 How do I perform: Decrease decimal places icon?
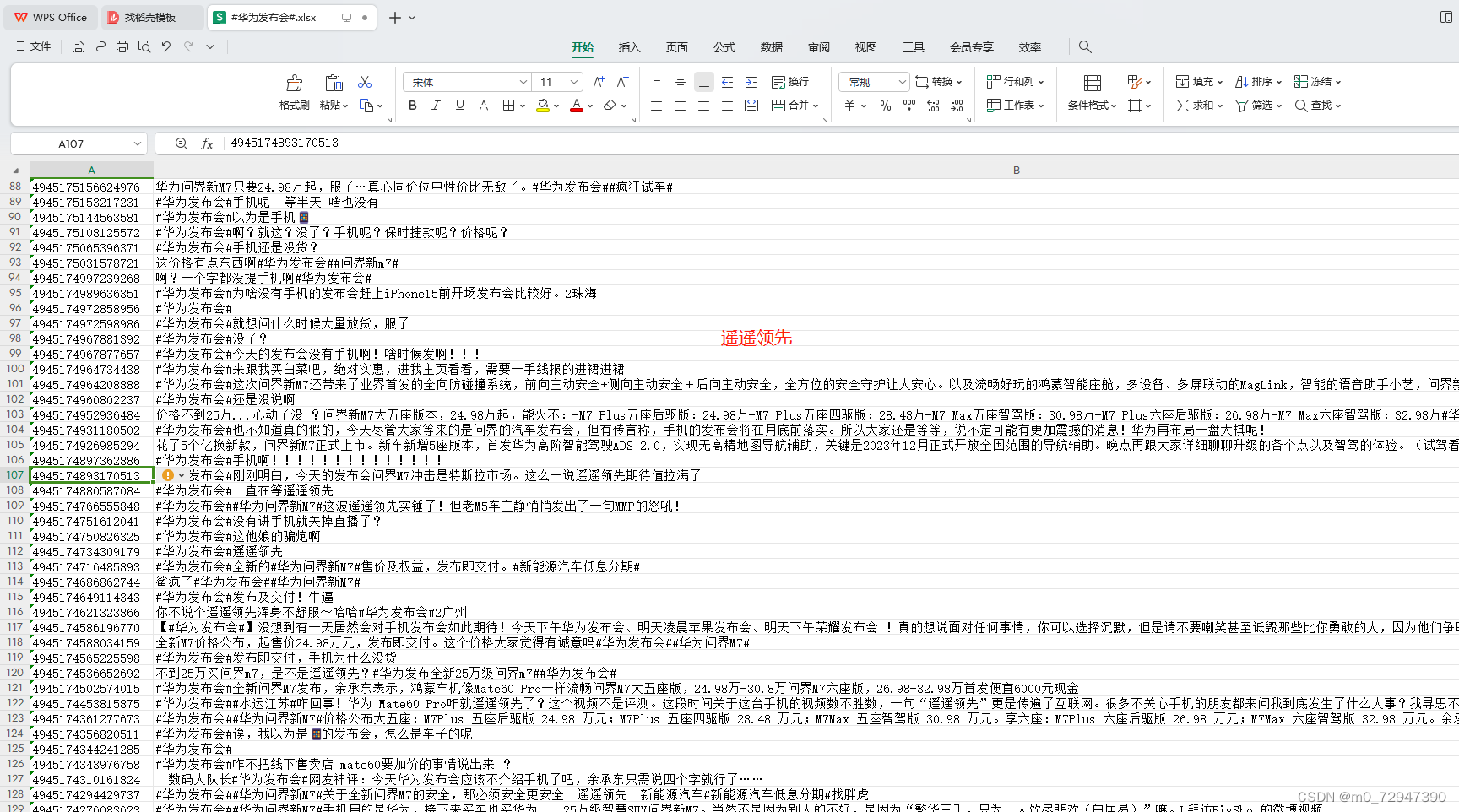click(x=957, y=106)
